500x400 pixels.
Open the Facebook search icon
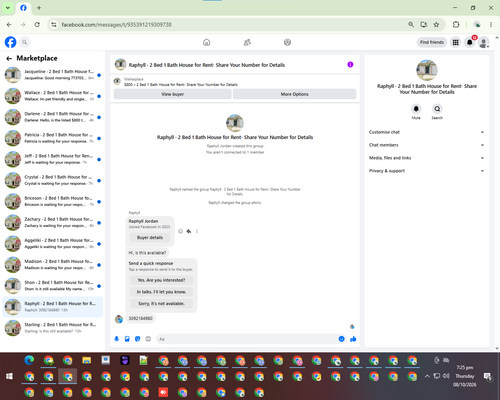[x=24, y=42]
